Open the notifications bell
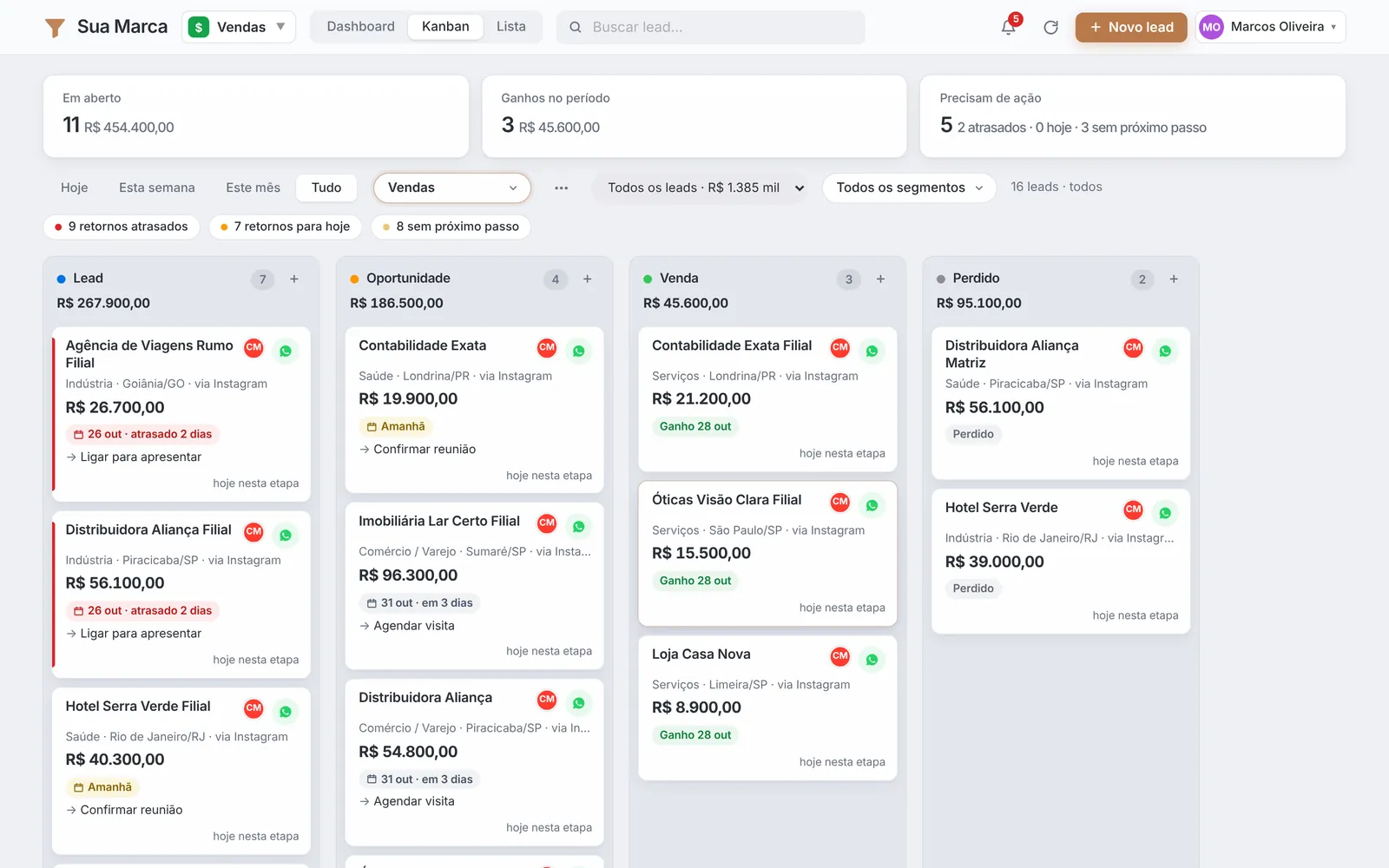Viewport: 1389px width, 868px height. point(1008,27)
